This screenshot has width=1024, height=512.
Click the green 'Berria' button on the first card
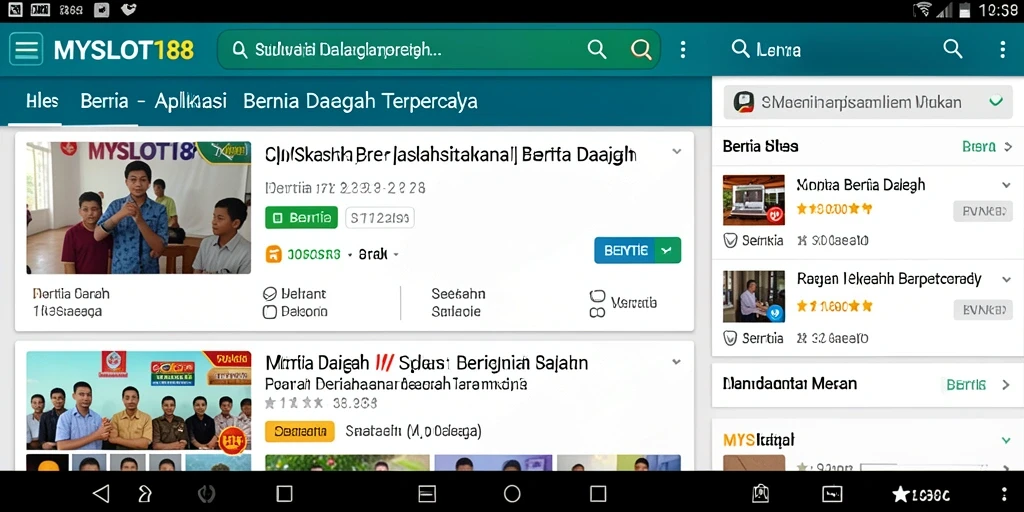pyautogui.click(x=301, y=217)
